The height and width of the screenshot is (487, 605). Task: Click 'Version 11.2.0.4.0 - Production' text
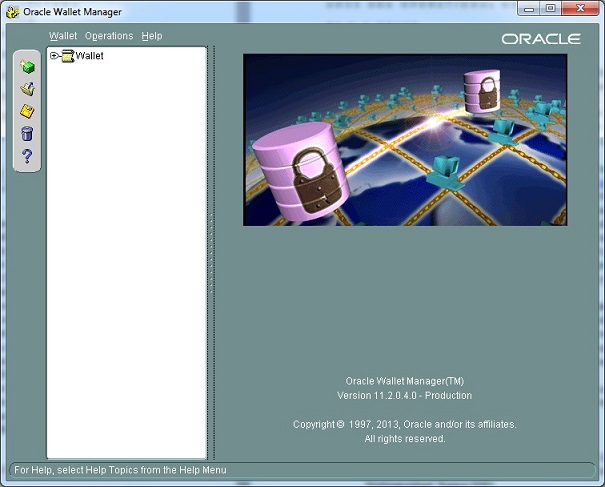404,396
